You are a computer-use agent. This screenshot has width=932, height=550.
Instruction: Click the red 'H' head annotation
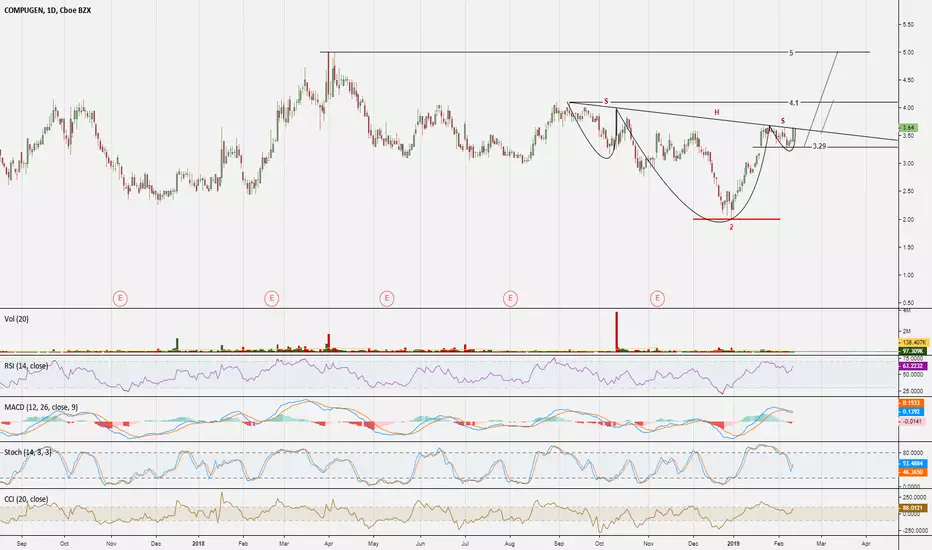point(717,112)
